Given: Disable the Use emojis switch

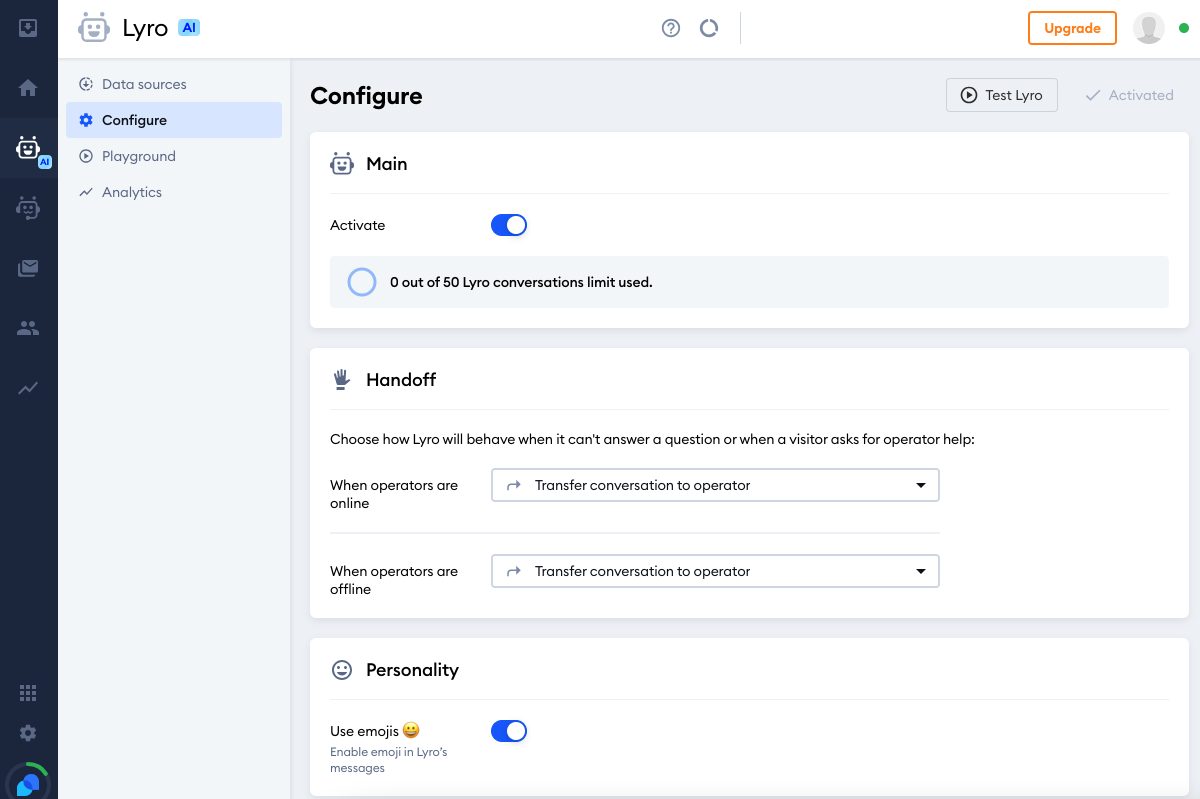Looking at the screenshot, I should click(509, 731).
